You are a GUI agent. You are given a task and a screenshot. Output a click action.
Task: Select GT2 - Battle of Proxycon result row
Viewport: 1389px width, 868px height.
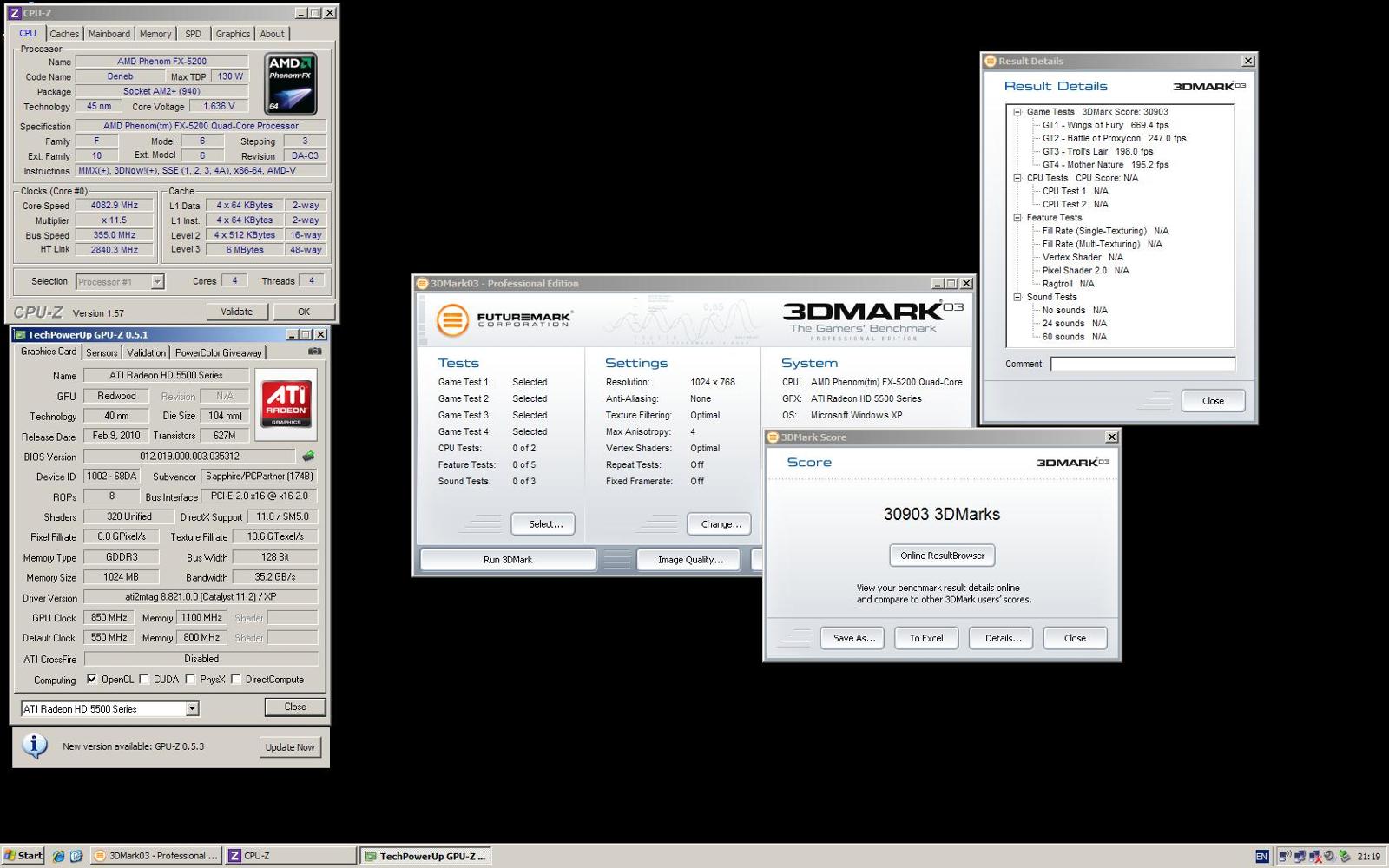pos(1114,138)
